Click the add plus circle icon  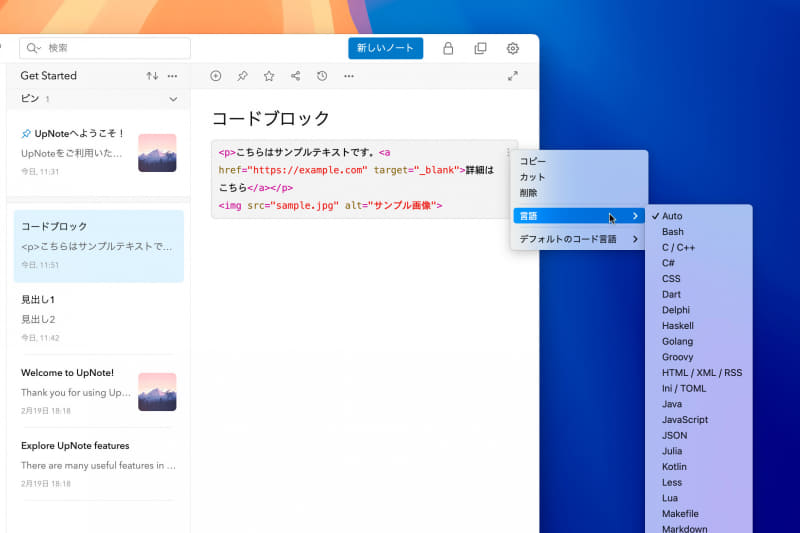click(x=216, y=76)
